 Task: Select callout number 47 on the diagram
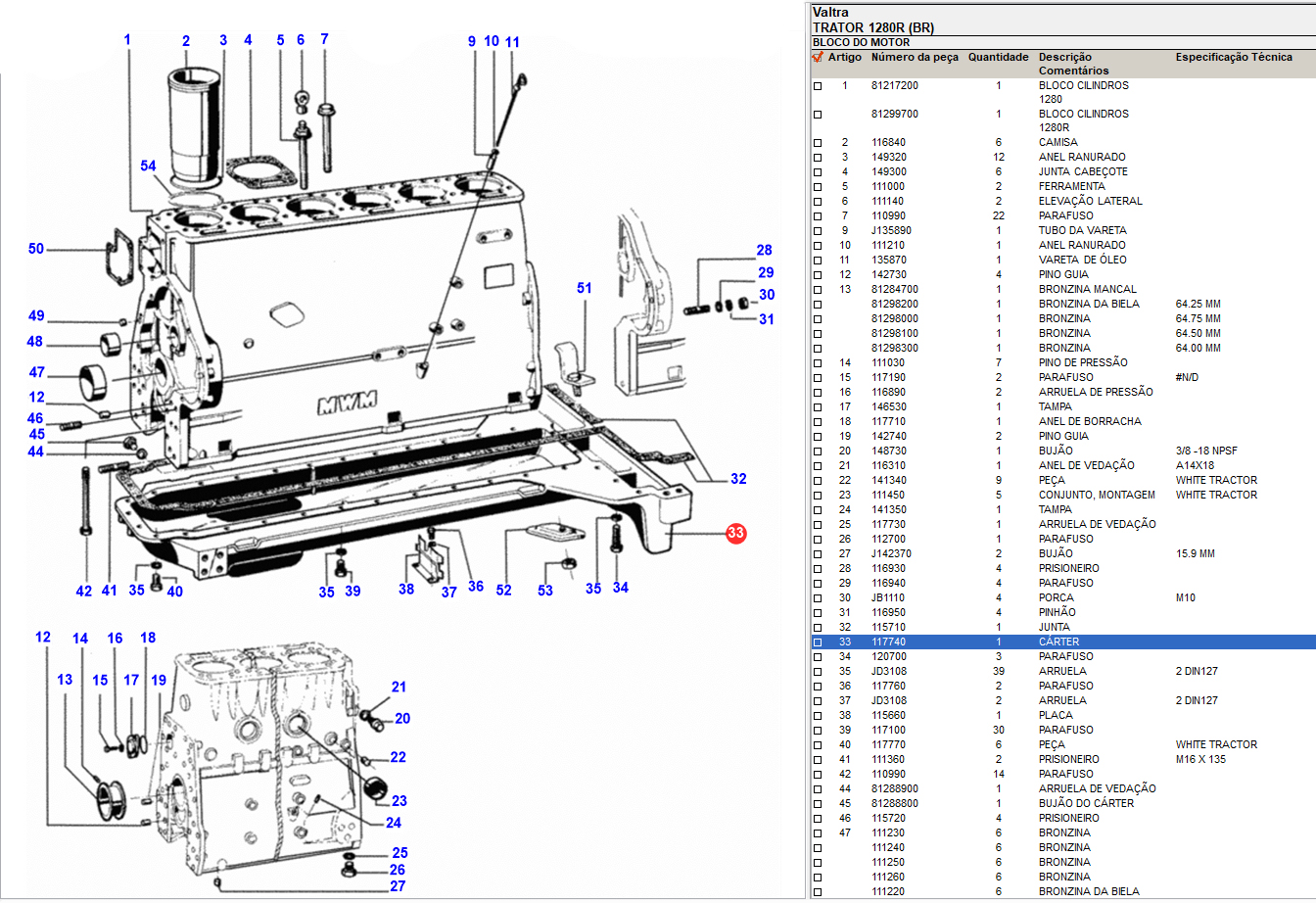click(x=37, y=372)
